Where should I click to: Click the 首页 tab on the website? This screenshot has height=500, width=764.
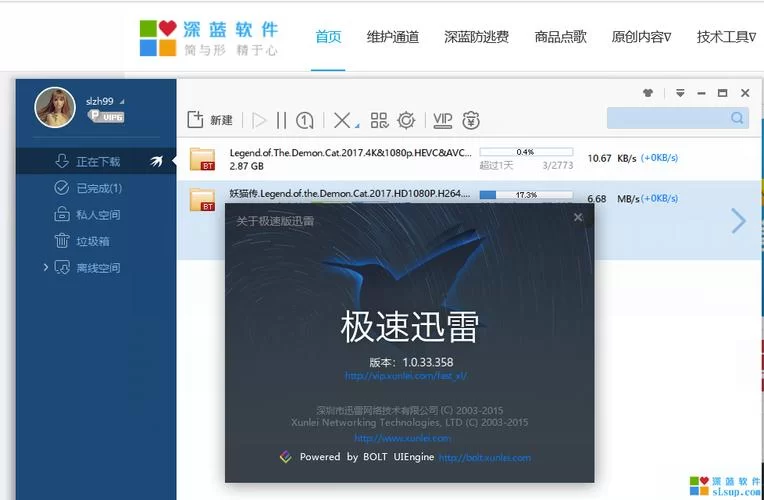[328, 37]
